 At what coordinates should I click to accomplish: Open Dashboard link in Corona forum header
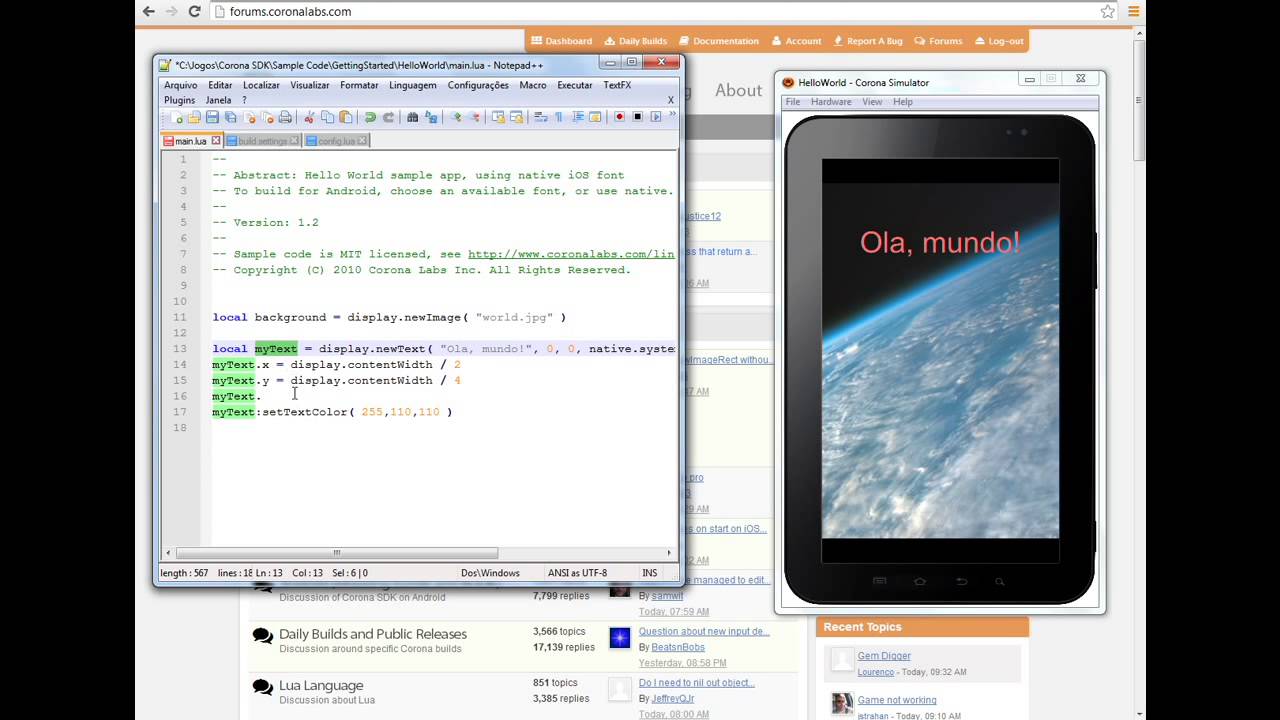561,41
